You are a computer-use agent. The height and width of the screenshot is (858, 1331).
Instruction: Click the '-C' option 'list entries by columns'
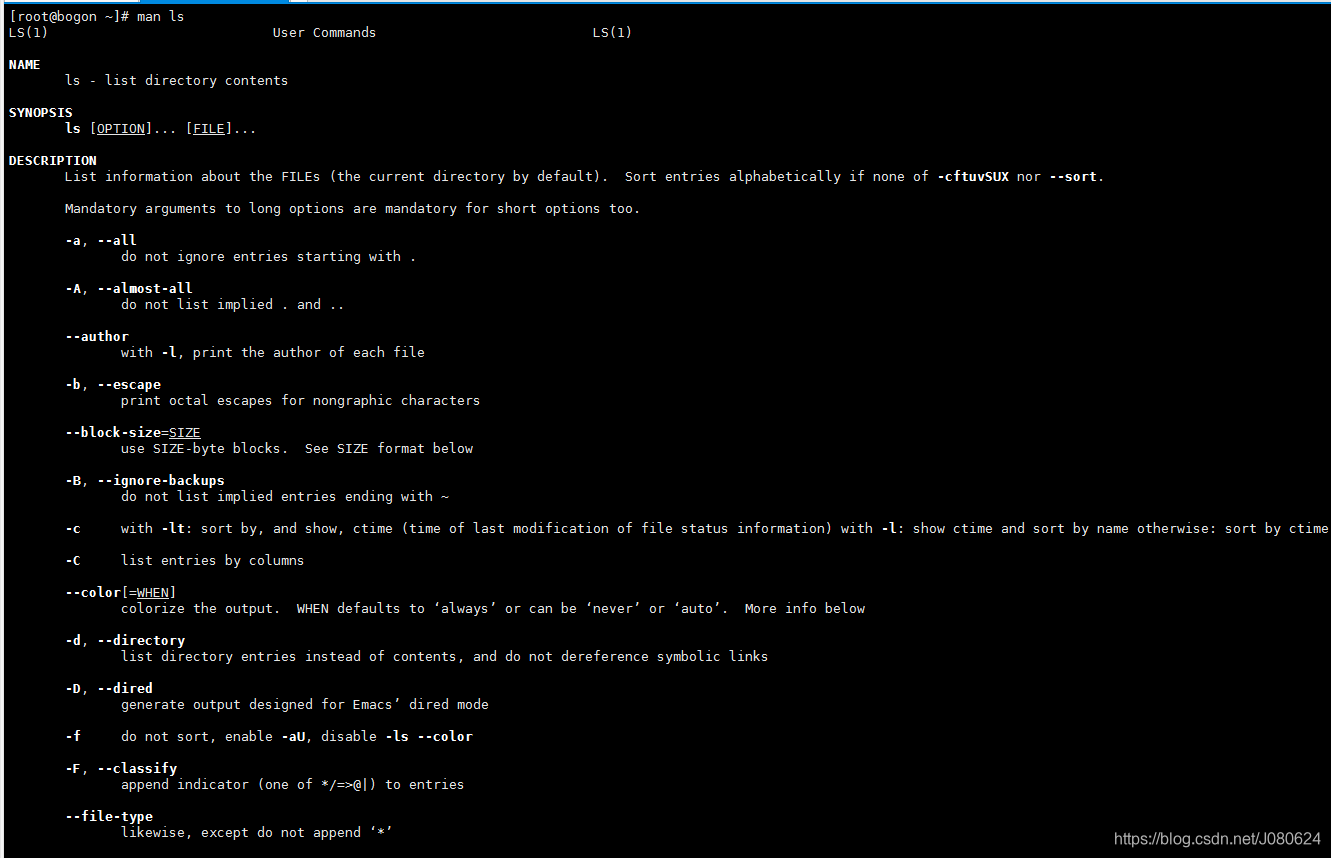(x=184, y=560)
